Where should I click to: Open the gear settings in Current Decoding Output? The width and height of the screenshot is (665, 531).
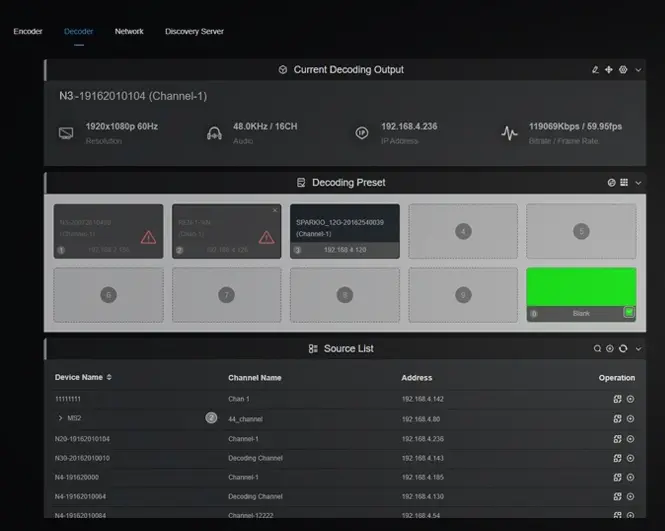(623, 70)
